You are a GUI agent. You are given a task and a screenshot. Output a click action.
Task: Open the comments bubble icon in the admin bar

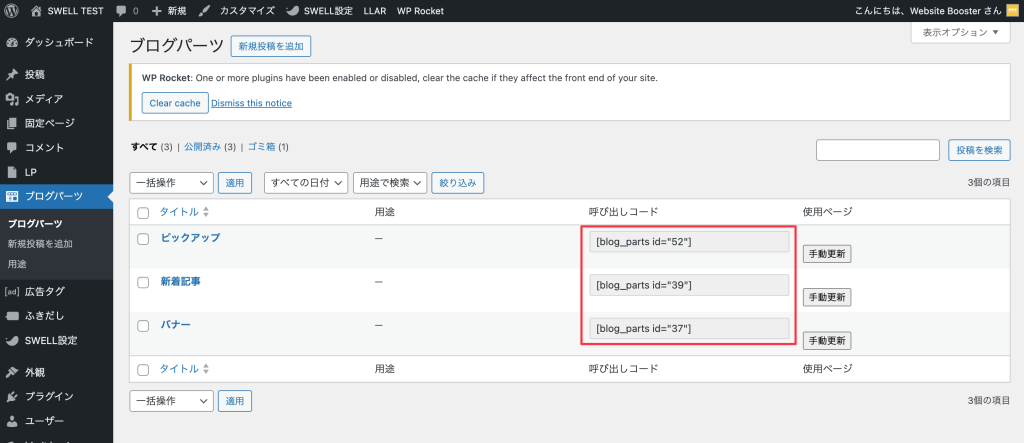click(x=120, y=11)
